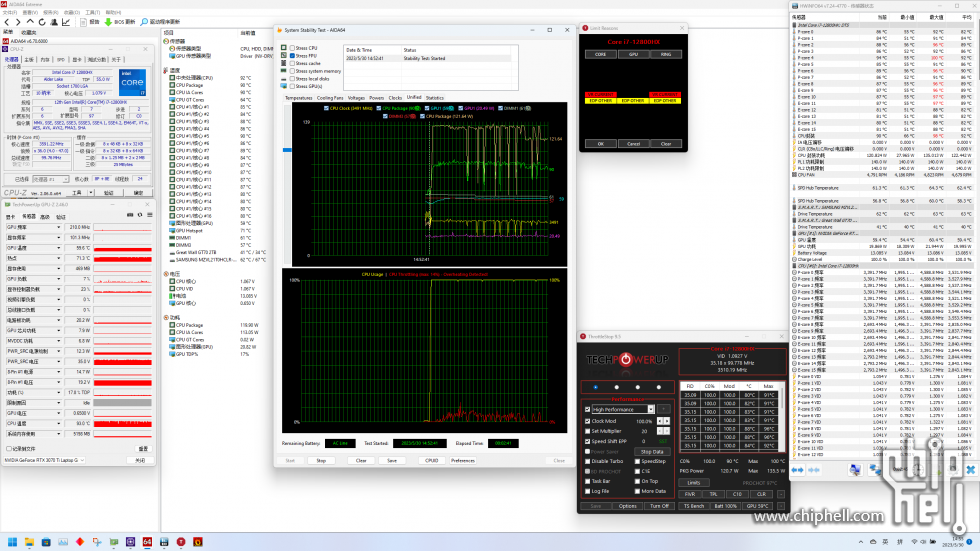Click ThrottleStop FIVR button
This screenshot has width=980, height=551.
pyautogui.click(x=690, y=494)
